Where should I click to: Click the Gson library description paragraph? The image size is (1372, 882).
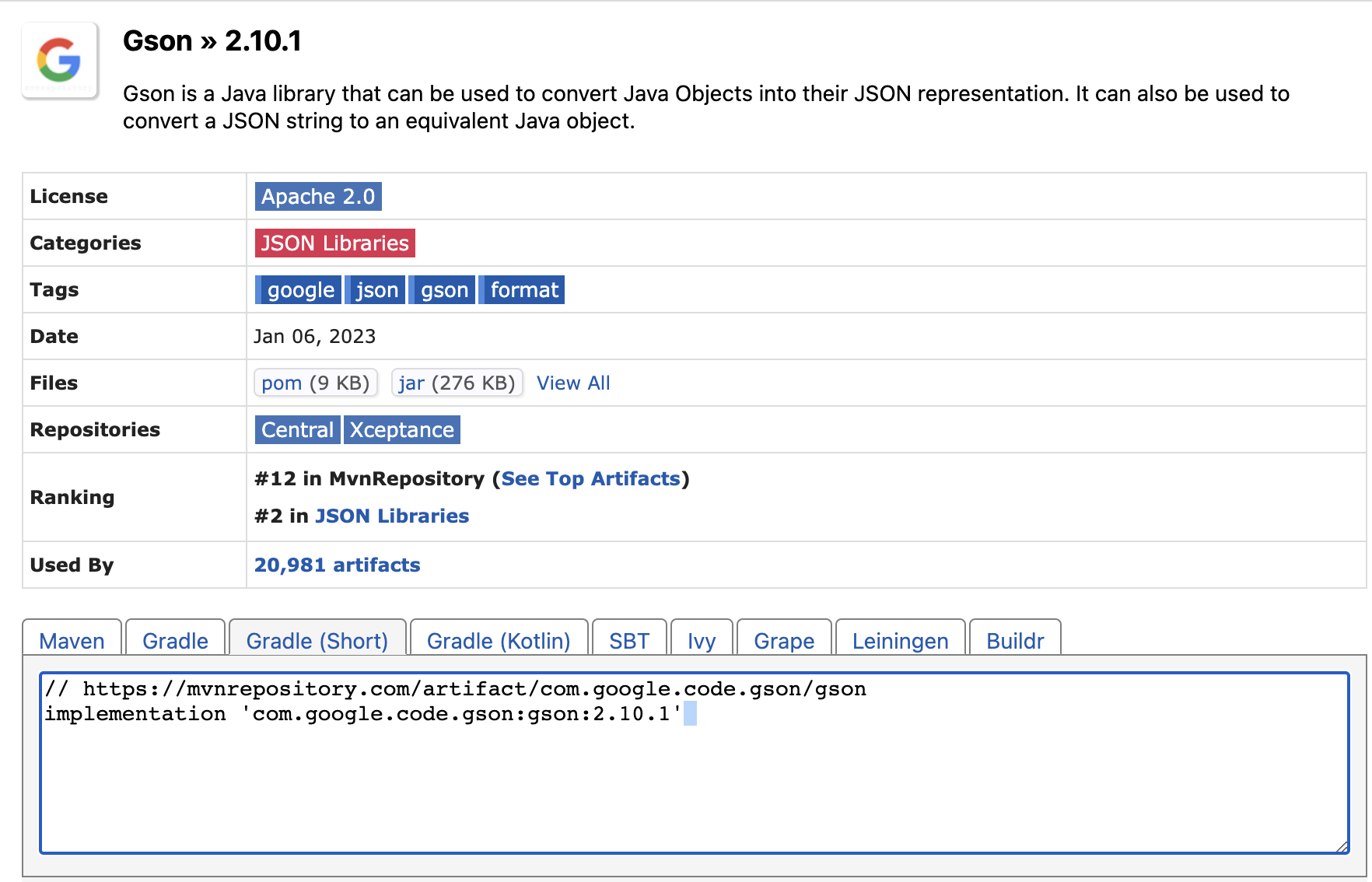(706, 107)
